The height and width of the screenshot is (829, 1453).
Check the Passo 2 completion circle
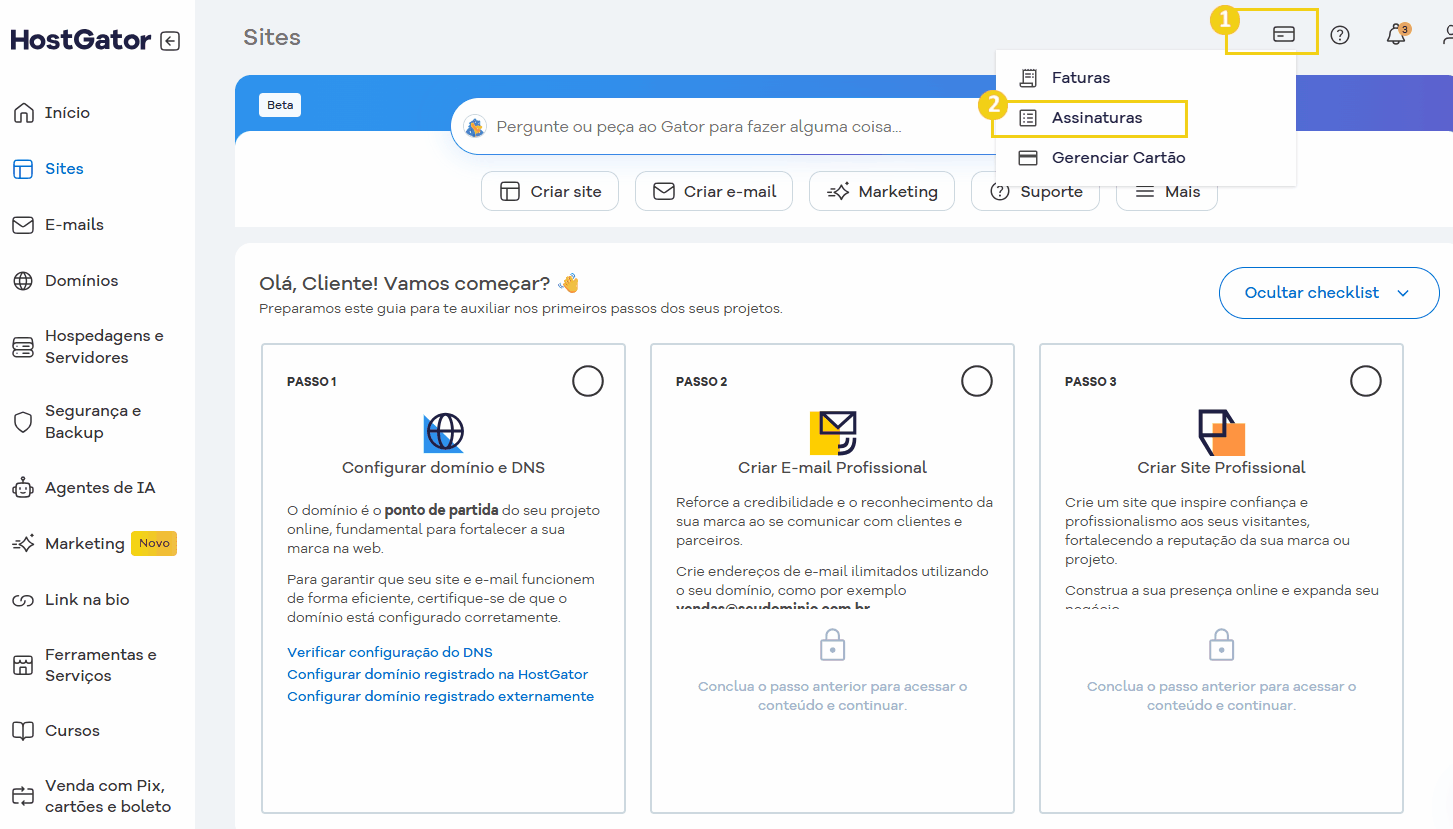[x=977, y=381]
